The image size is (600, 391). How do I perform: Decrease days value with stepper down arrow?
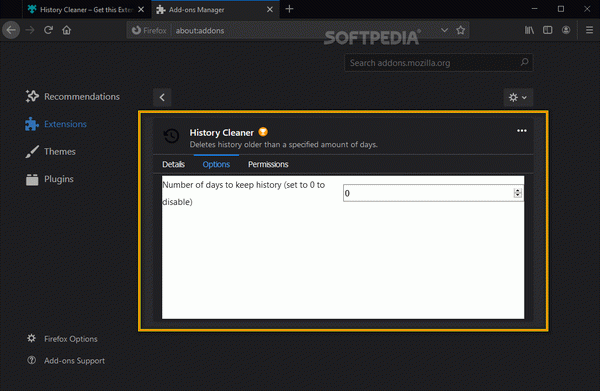click(x=518, y=196)
